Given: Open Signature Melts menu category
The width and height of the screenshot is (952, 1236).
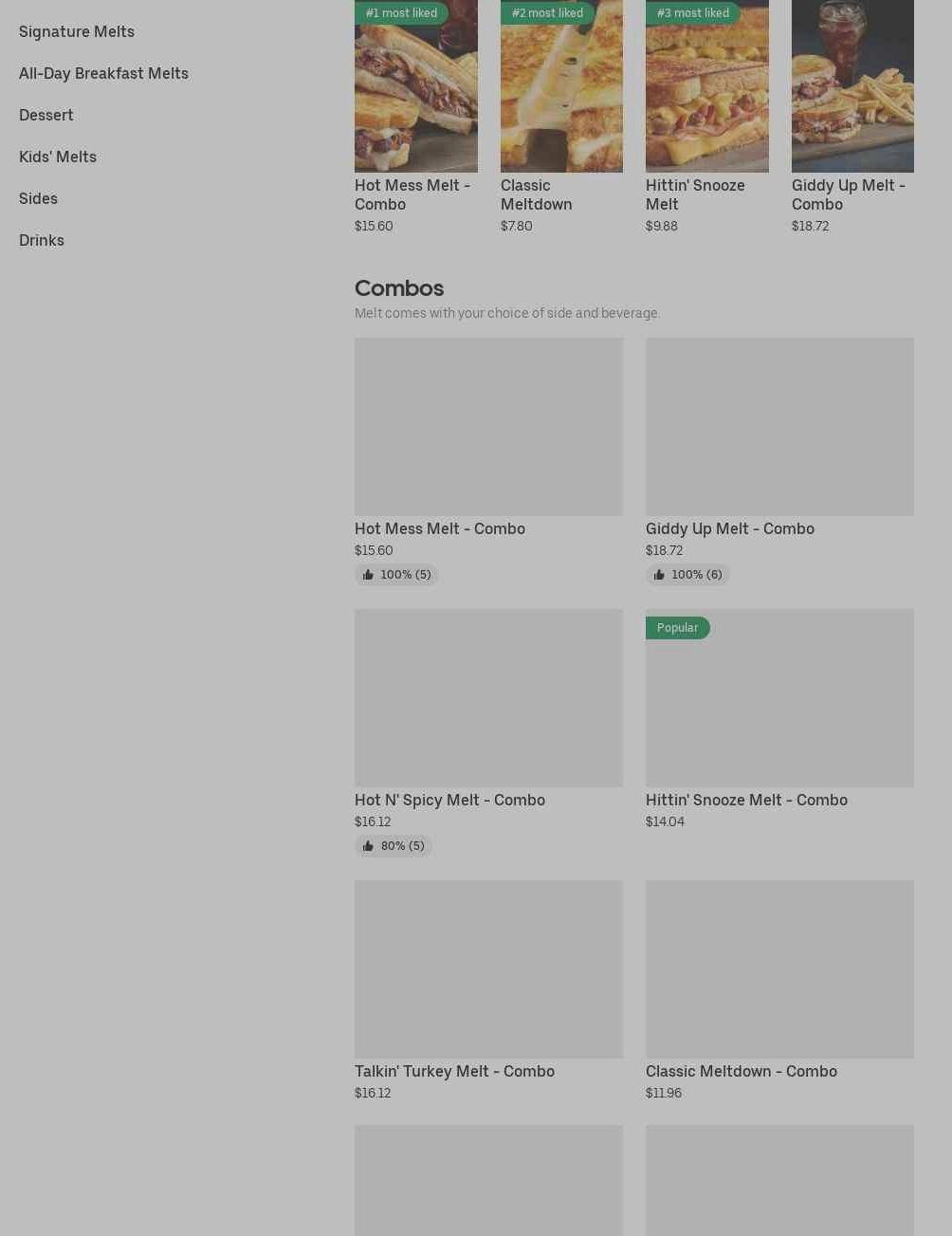Looking at the screenshot, I should [x=77, y=31].
